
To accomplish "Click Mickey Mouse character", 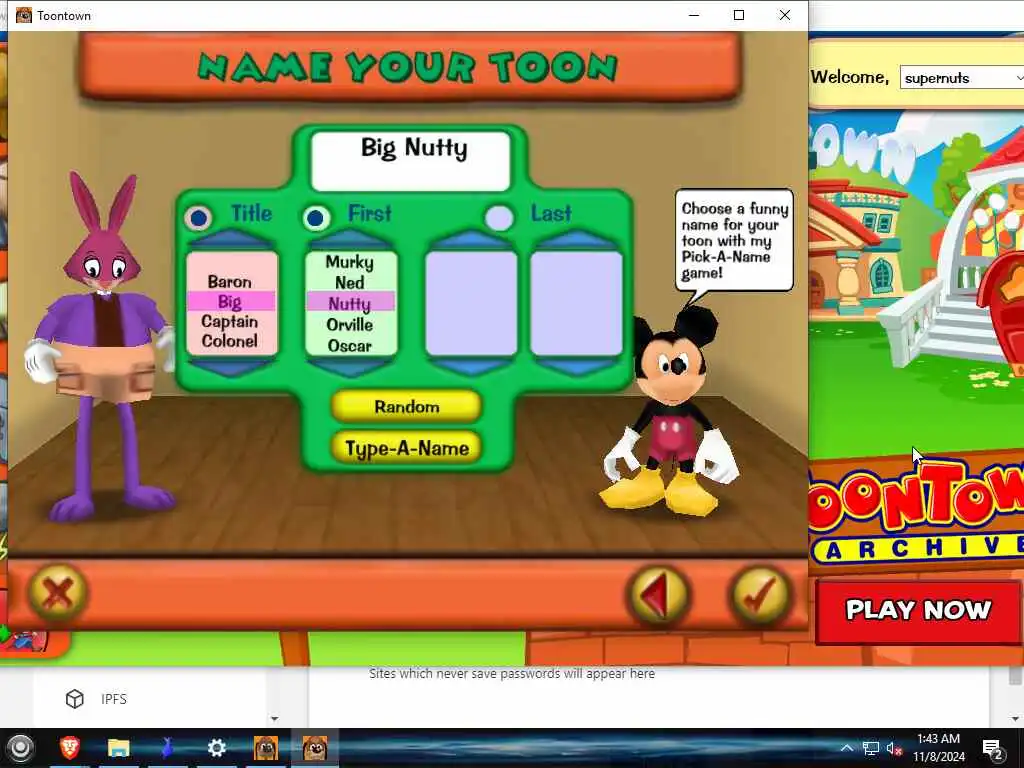I will pyautogui.click(x=669, y=411).
